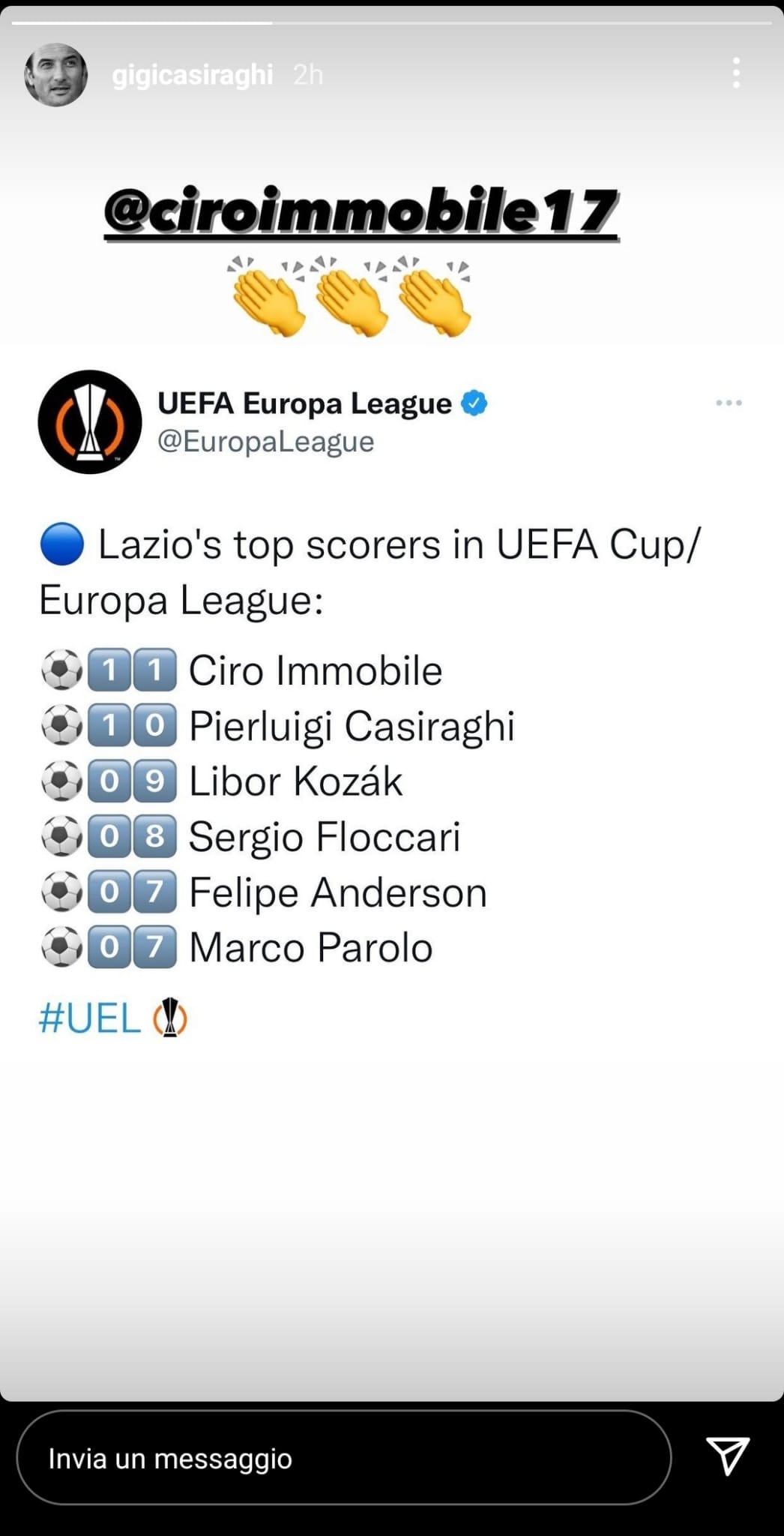Tap the gigicasiraghi username
Image resolution: width=784 pixels, height=1536 pixels.
click(193, 75)
